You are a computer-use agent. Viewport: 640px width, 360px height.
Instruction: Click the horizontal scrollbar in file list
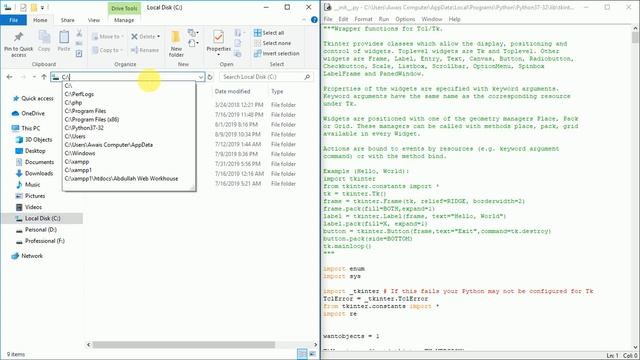pyautogui.click(x=184, y=345)
